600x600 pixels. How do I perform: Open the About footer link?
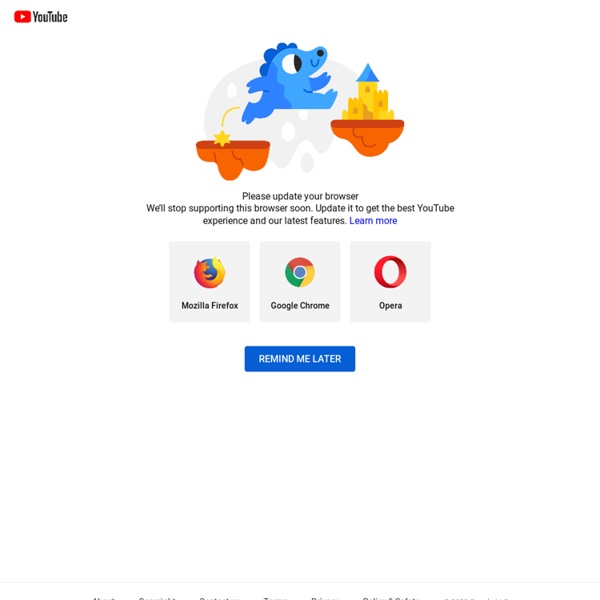104,598
